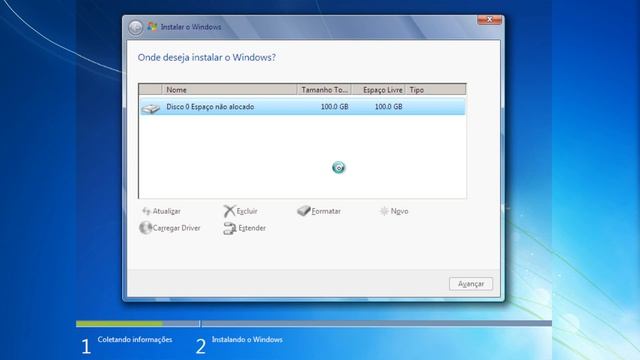Click the 100.0 GB total size value
Viewport: 640px width, 360px height.
coord(334,107)
